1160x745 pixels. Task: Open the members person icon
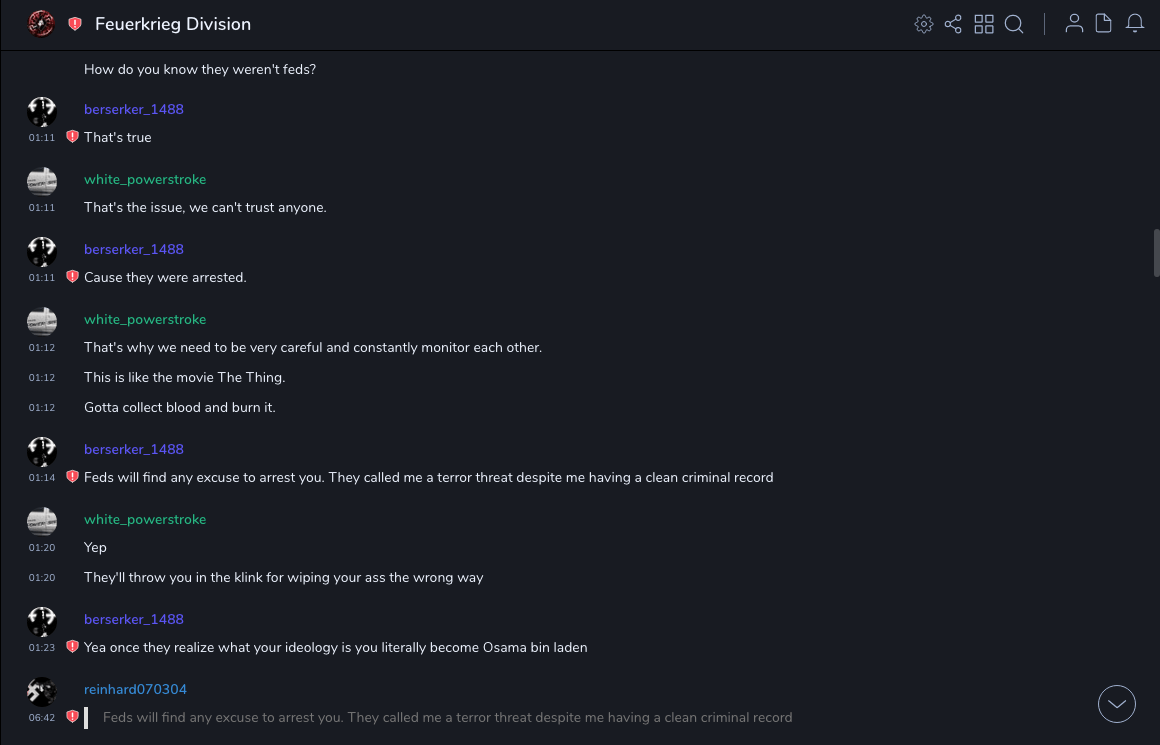(1074, 24)
